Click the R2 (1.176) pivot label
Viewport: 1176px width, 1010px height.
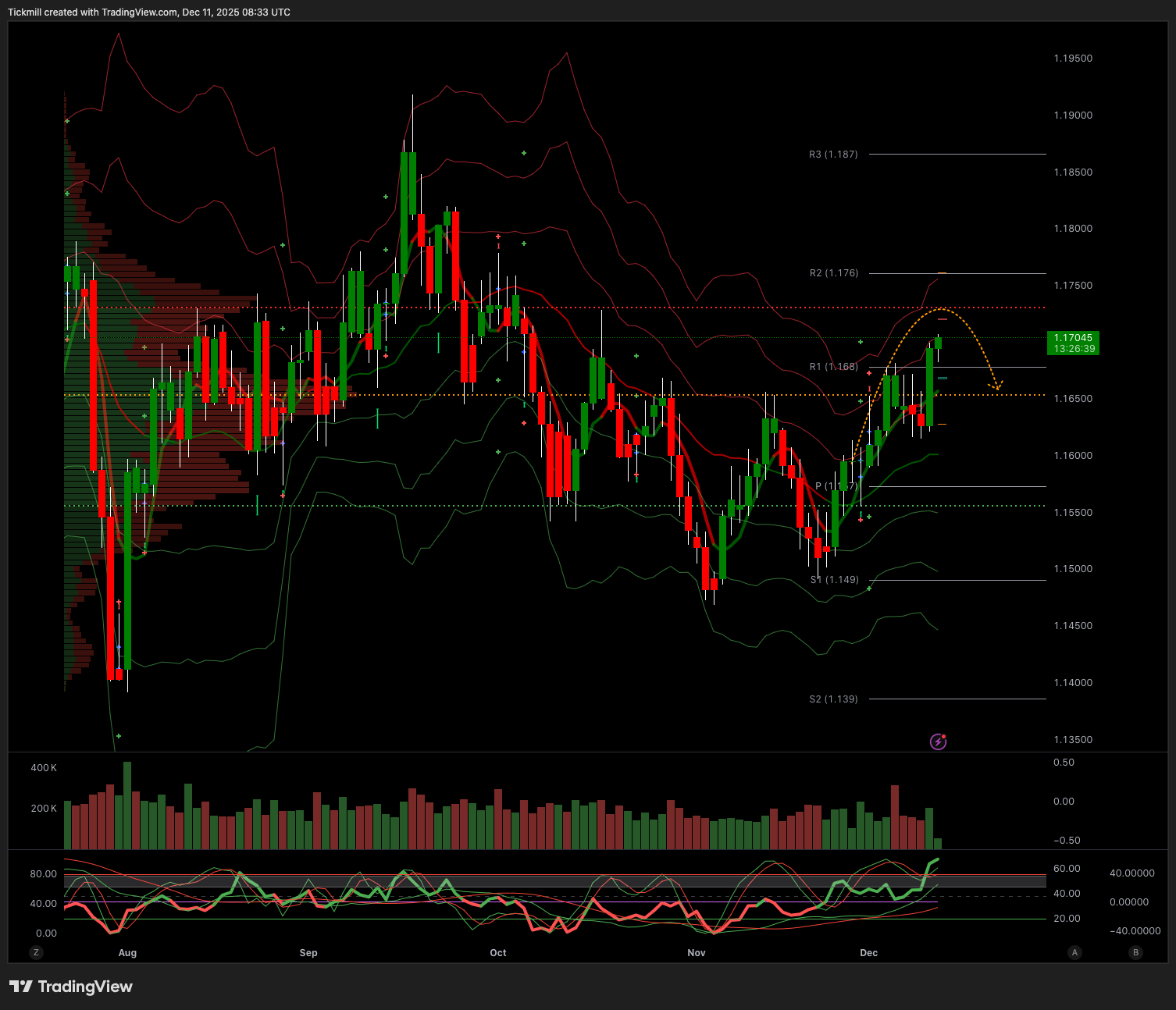click(x=833, y=273)
